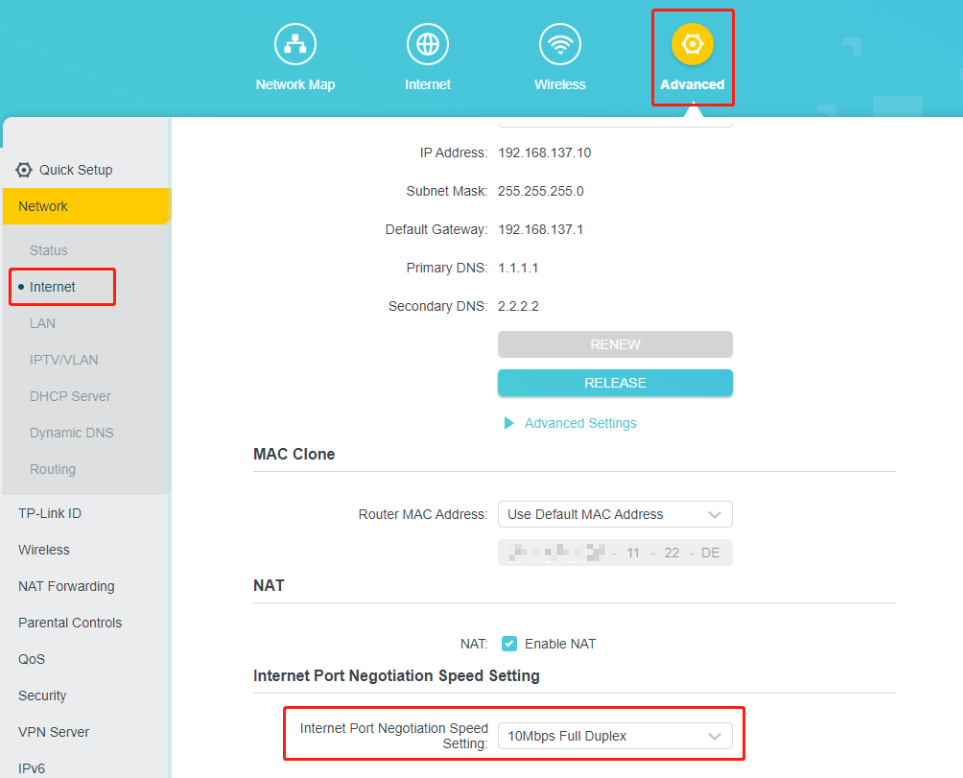Open Parental Controls section
963x778 pixels.
coord(70,623)
